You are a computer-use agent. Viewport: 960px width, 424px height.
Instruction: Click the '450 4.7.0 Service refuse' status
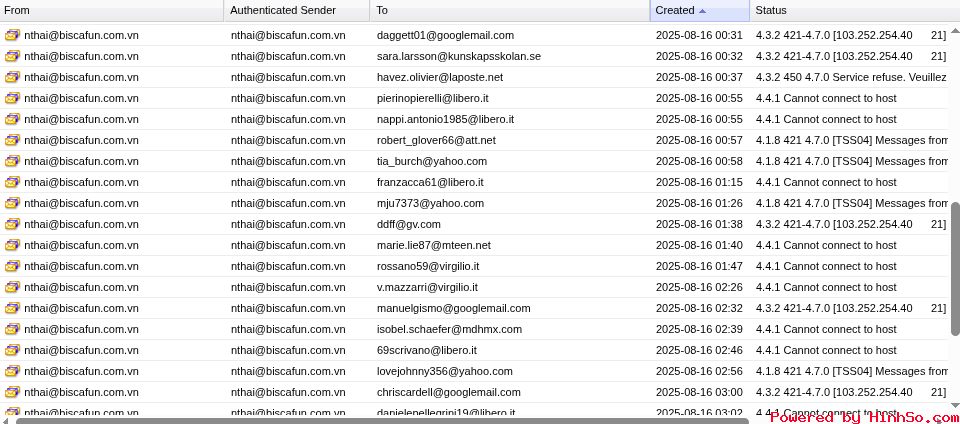pos(851,77)
